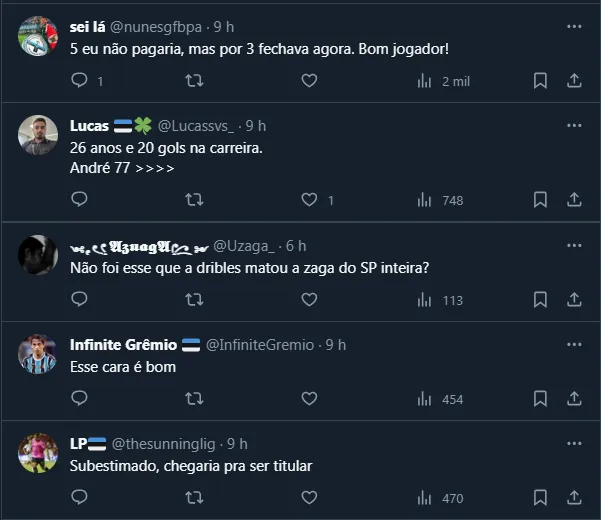Click the avatar of thesunninglig
This screenshot has width=601, height=520.
pos(38,452)
